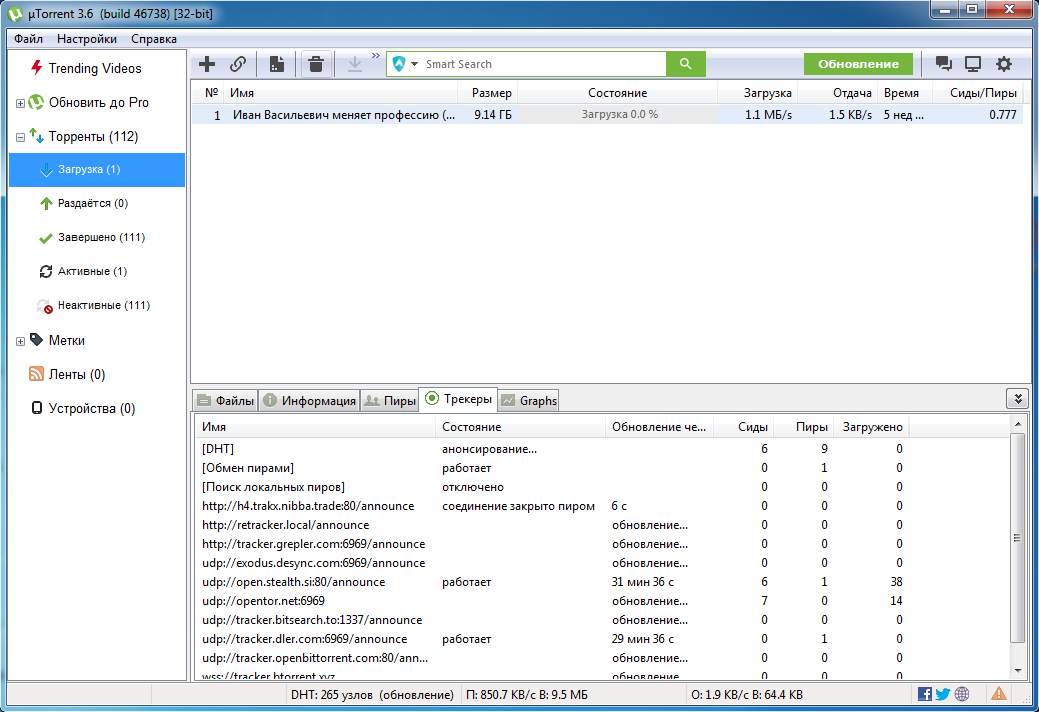
Task: Switch to the Трекеры tab
Action: [x=459, y=399]
